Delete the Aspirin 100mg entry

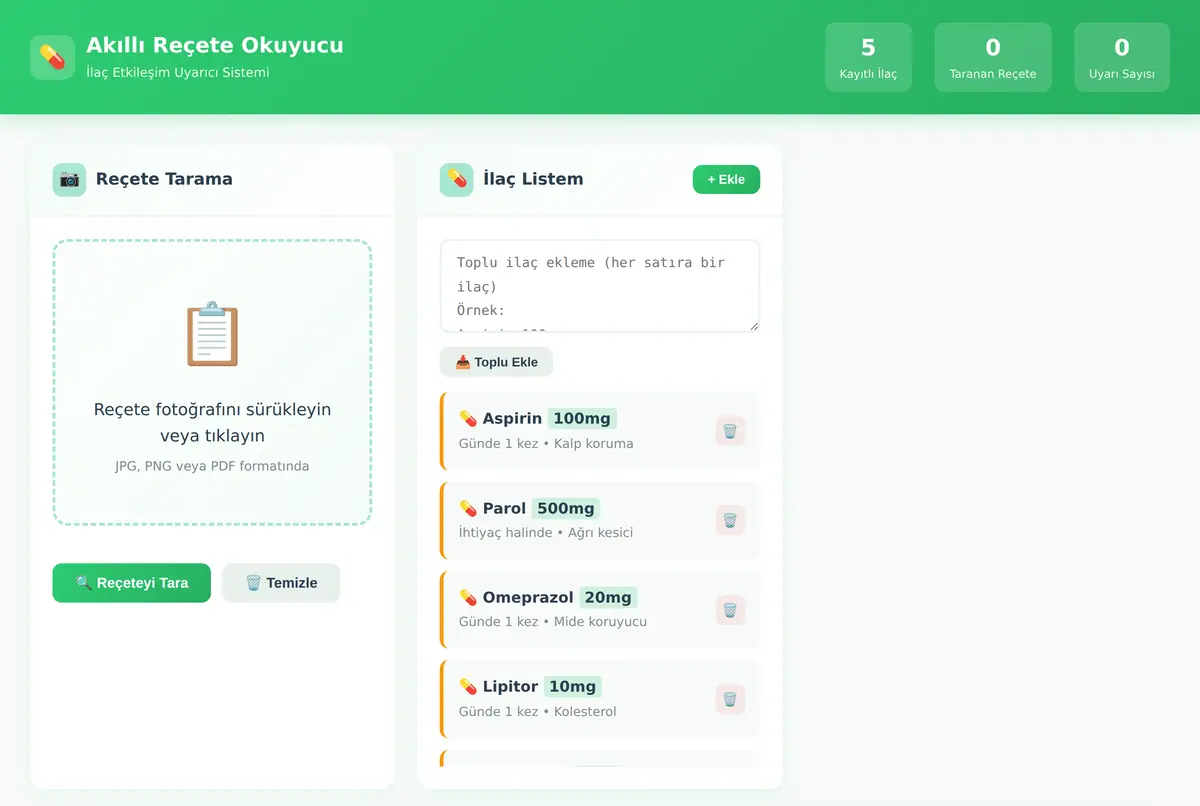coord(730,431)
